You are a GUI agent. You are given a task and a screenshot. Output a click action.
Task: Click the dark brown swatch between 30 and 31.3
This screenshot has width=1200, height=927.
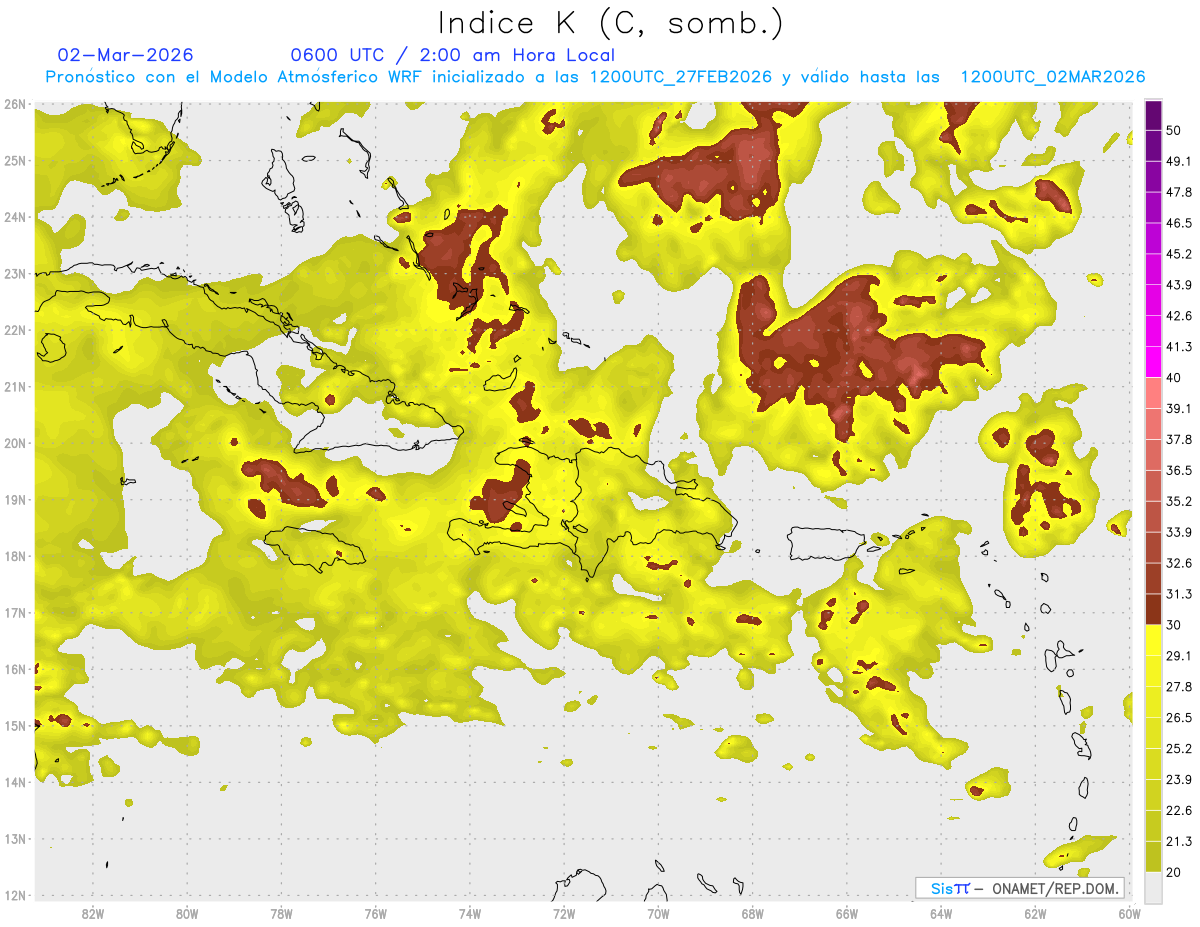1153,609
